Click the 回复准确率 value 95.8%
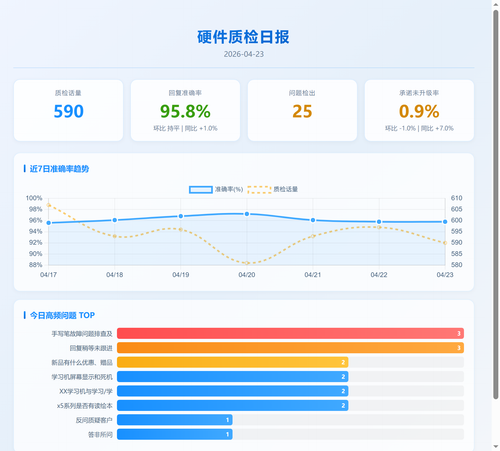Screen dimensions: 500x451 pos(185,111)
